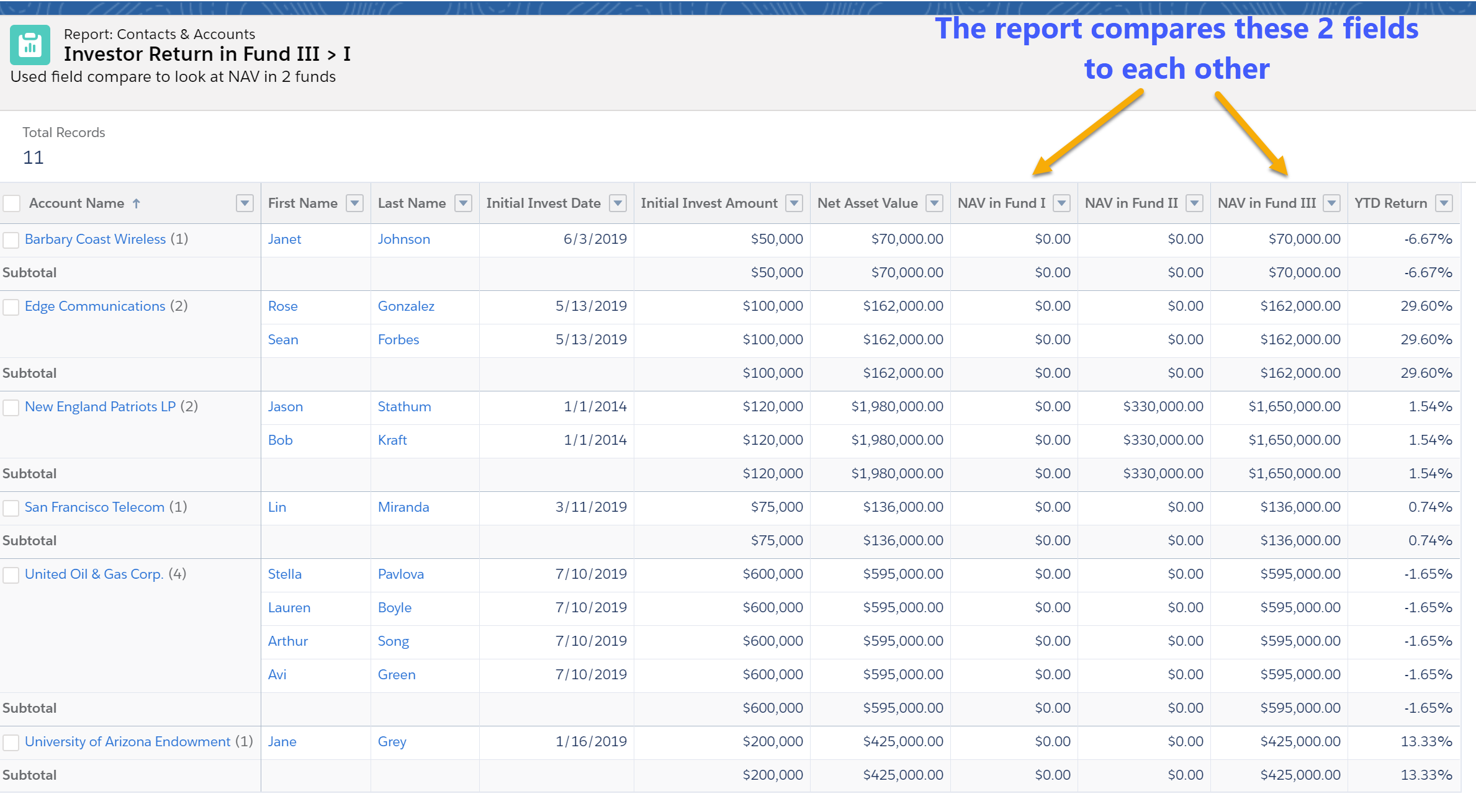Click the NAV in Fund II column arrow icon
The width and height of the screenshot is (1476, 812).
tap(1195, 203)
